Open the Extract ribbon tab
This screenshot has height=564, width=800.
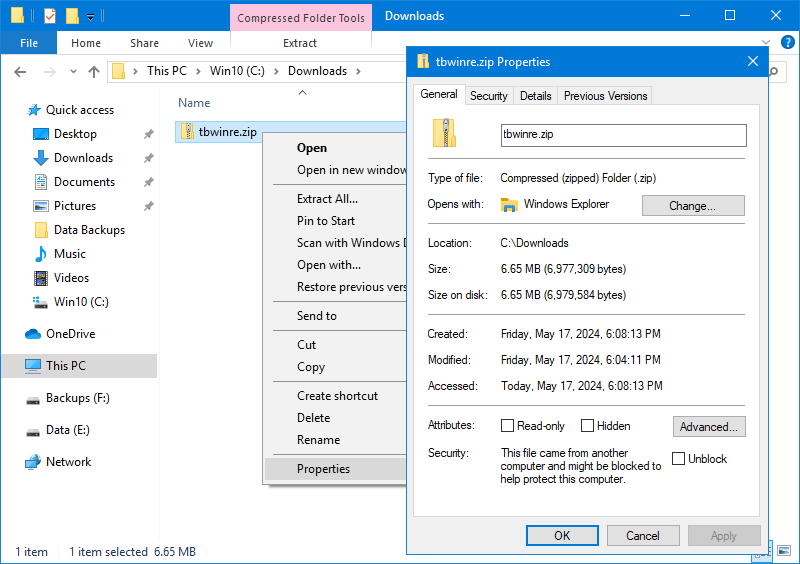click(300, 43)
